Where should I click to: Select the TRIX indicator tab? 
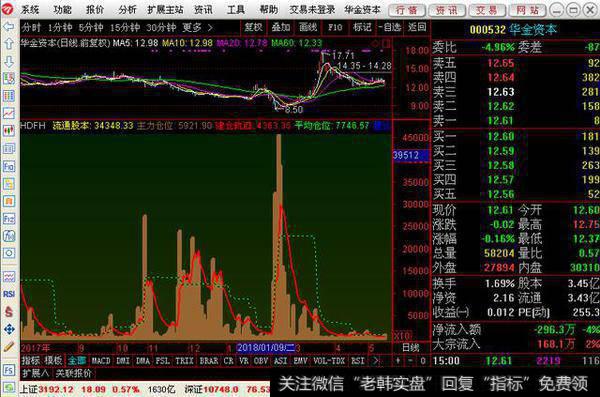tap(184, 361)
